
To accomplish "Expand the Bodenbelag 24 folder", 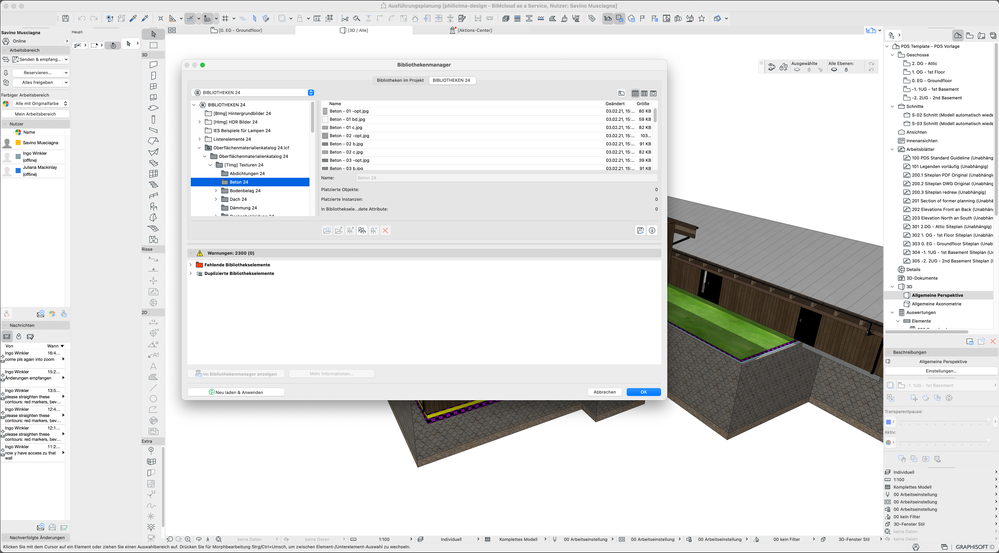I will 216,190.
